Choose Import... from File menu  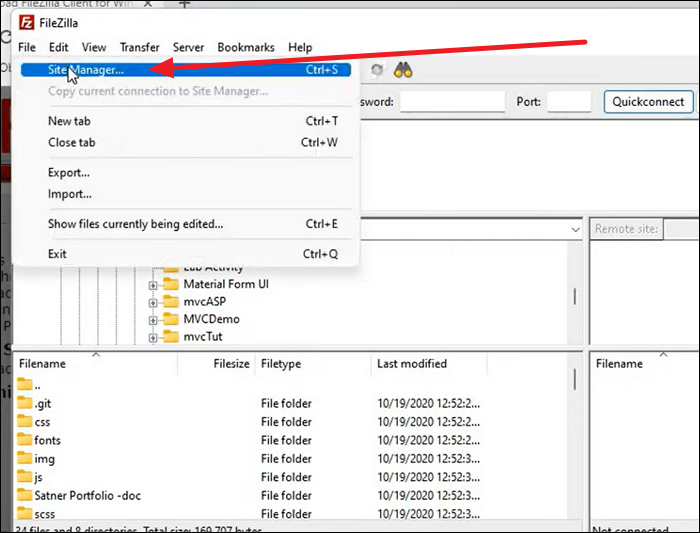click(186, 194)
